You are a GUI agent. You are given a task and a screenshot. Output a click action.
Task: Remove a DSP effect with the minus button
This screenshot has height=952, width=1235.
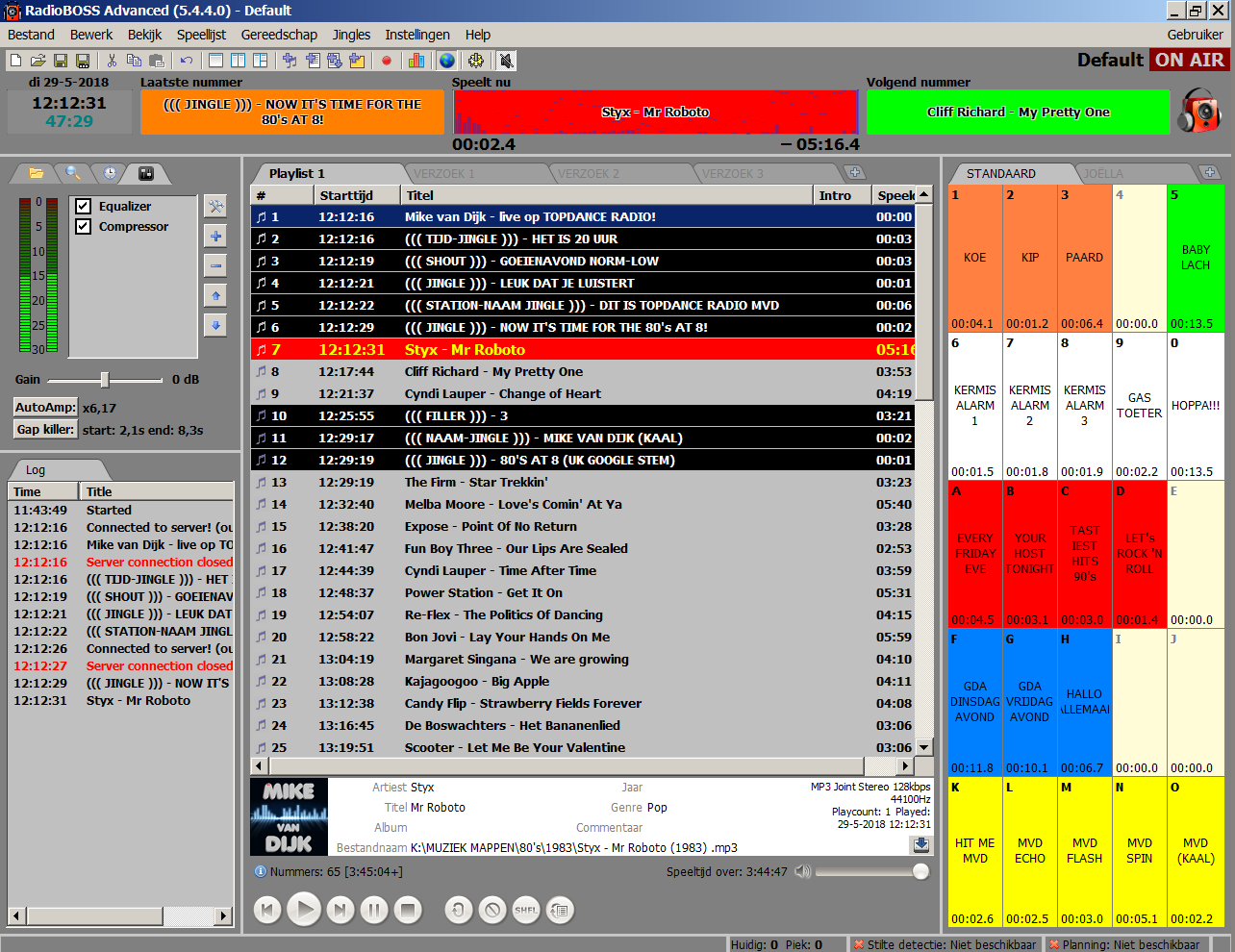pyautogui.click(x=215, y=266)
